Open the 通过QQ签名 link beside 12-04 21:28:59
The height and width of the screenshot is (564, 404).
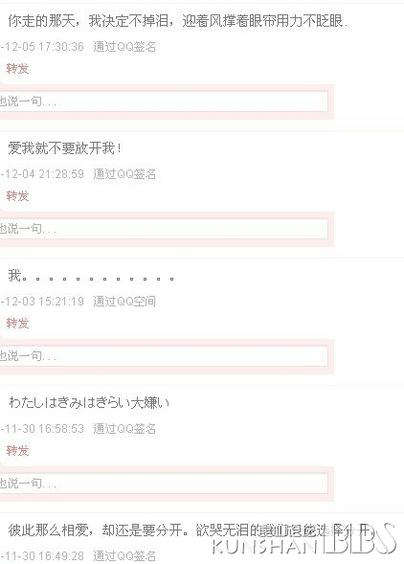click(x=124, y=174)
